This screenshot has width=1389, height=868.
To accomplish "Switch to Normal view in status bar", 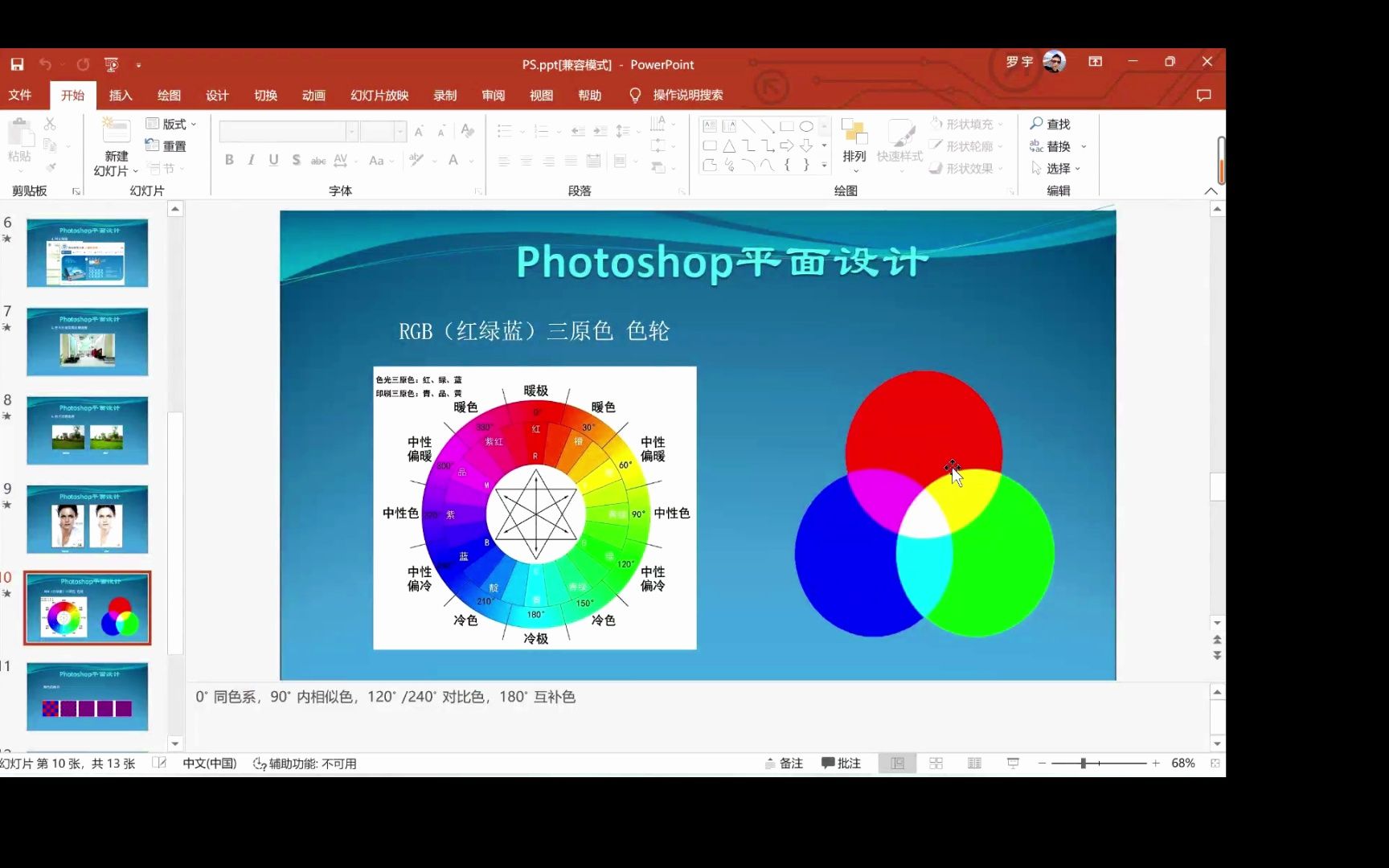I will [x=897, y=764].
